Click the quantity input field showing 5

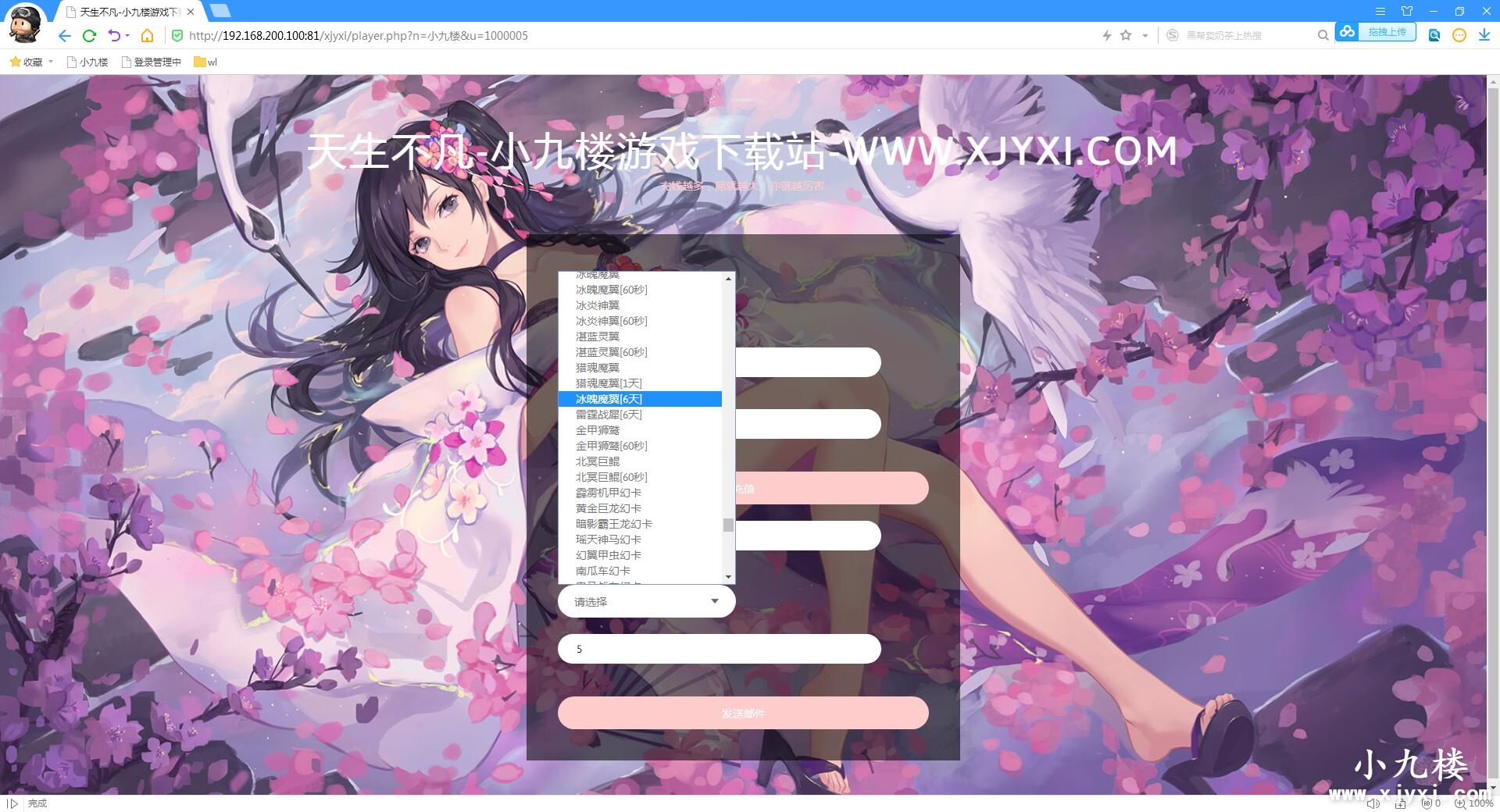click(x=719, y=649)
